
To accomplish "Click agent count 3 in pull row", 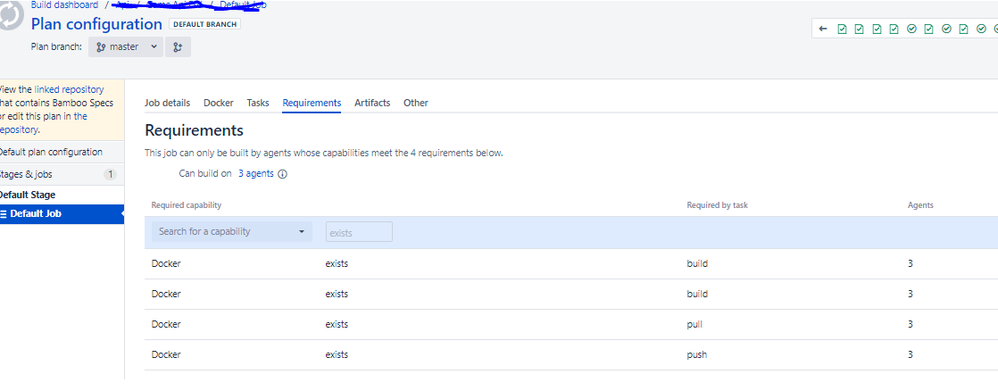I will coord(911,324).
